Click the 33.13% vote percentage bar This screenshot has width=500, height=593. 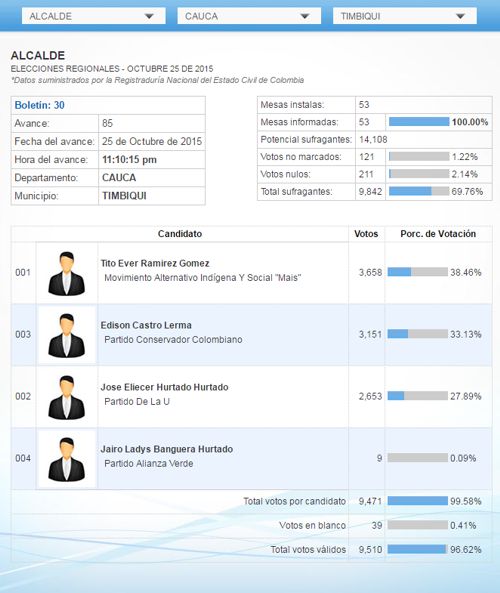418,334
